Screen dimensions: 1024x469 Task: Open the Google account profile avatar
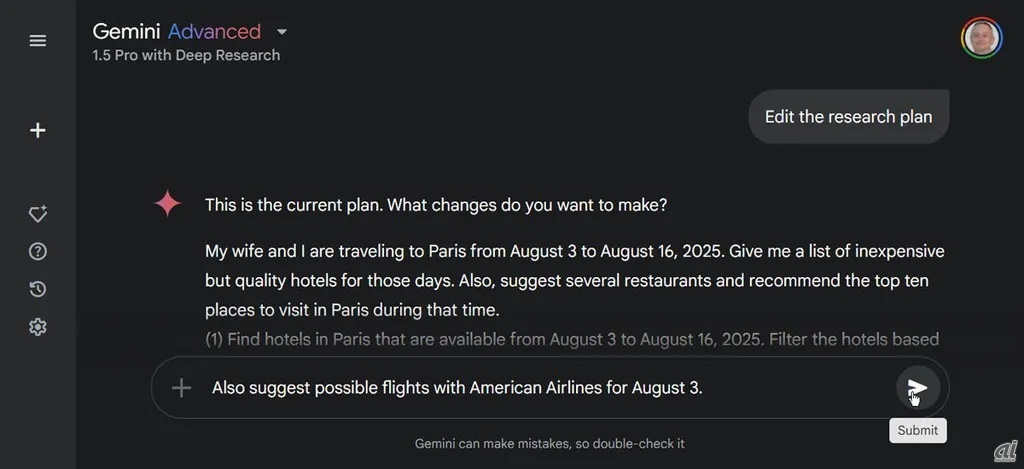[981, 38]
